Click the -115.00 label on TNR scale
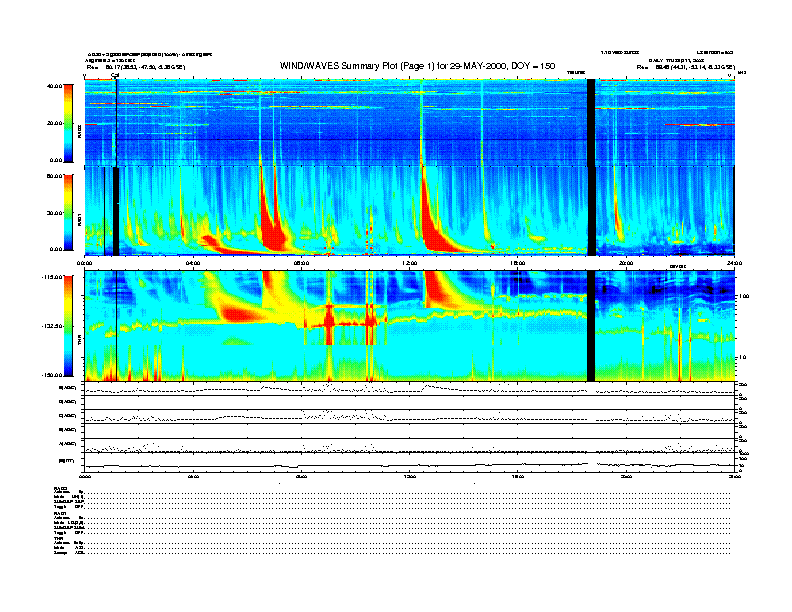Screen dimensions: 792x612 pyautogui.click(x=53, y=277)
